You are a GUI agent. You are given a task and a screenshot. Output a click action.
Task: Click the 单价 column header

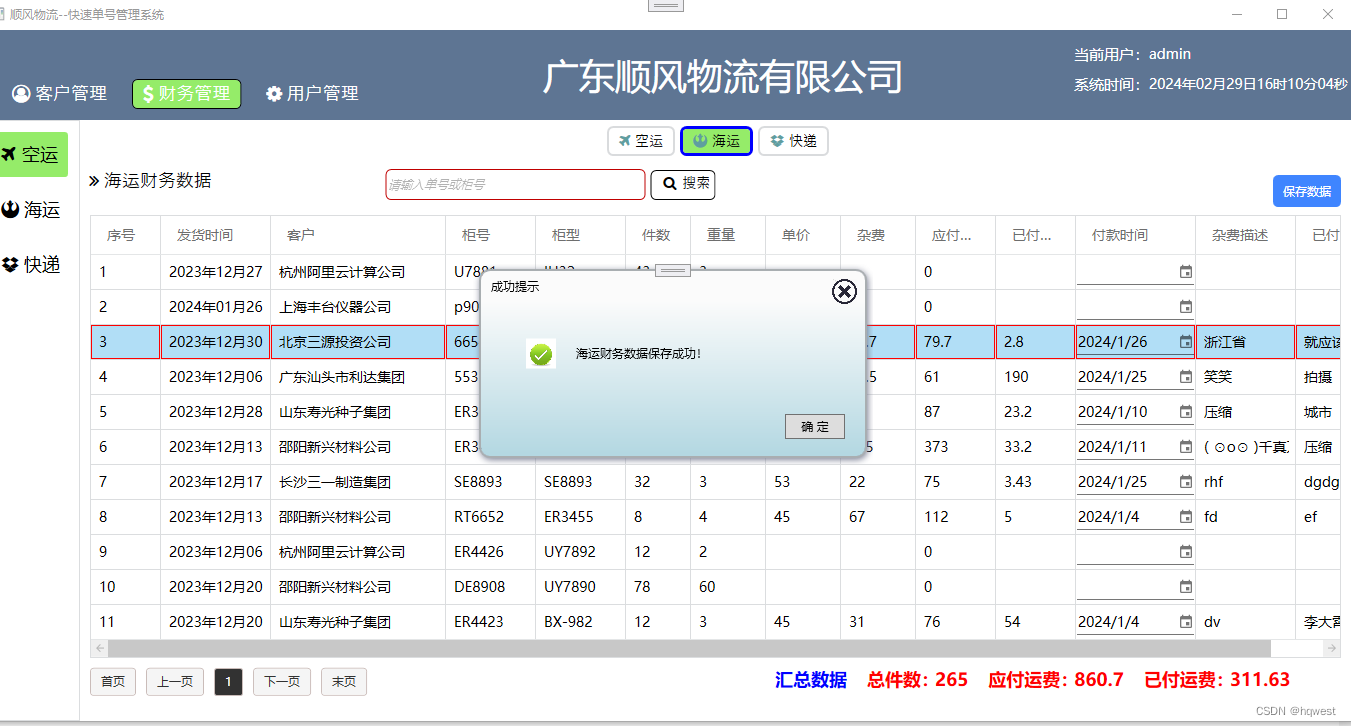pos(803,235)
